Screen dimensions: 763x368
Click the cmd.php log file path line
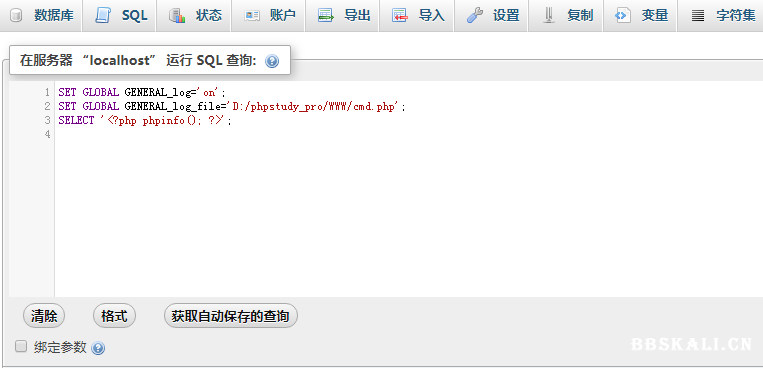pyautogui.click(x=232, y=106)
